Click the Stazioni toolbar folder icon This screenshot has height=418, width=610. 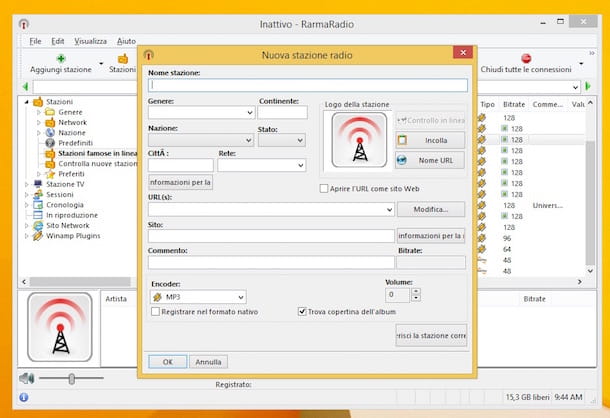[123, 59]
